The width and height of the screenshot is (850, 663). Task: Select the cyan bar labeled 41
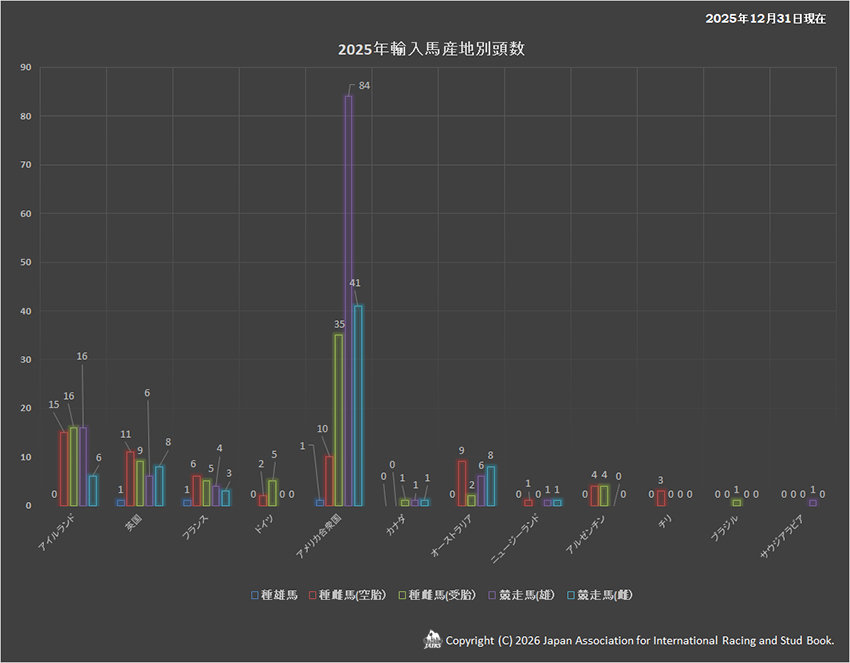358,405
